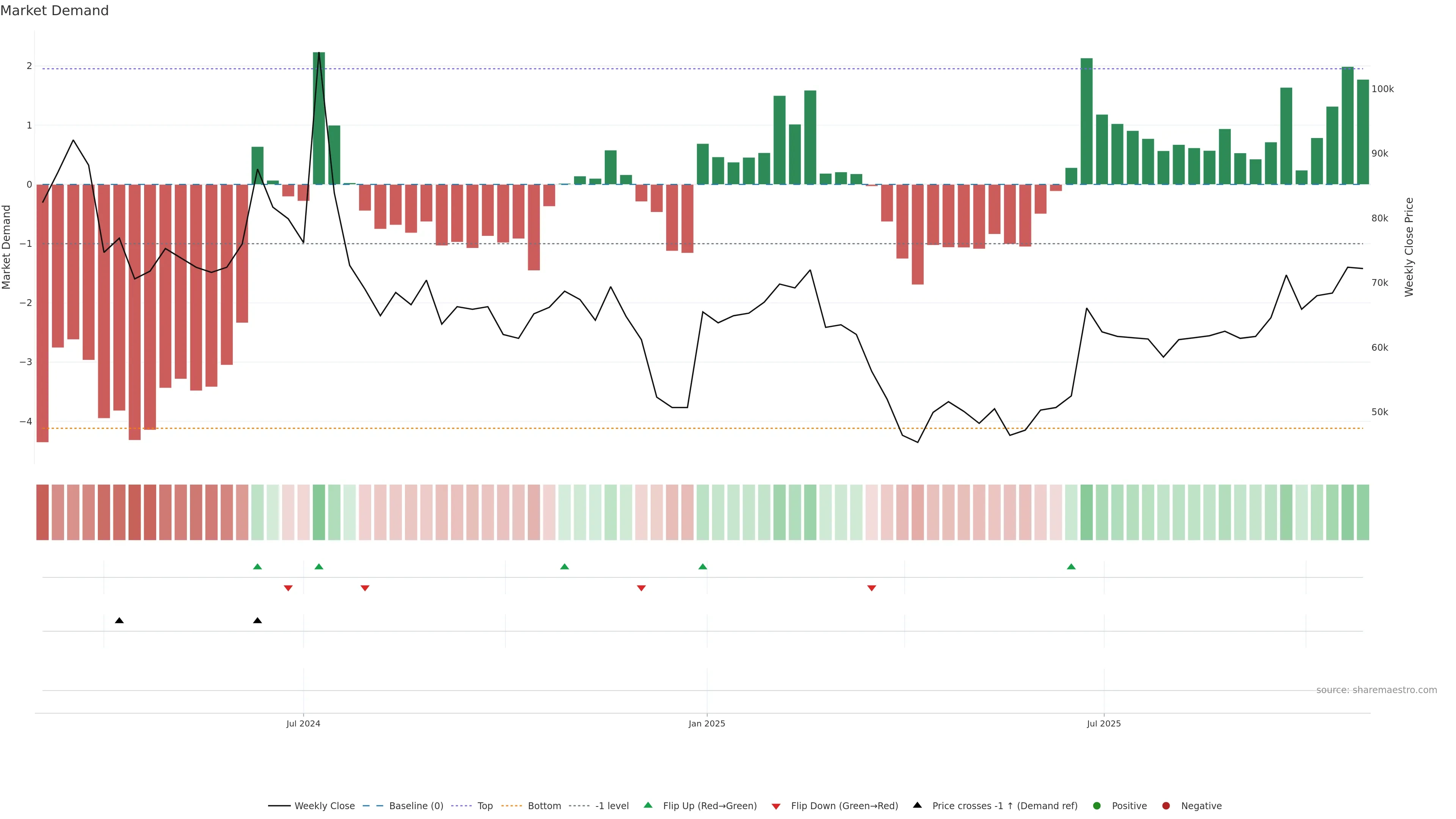This screenshot has height=819, width=1456.
Task: Click the first black price-cross triangle marker
Action: (x=119, y=621)
